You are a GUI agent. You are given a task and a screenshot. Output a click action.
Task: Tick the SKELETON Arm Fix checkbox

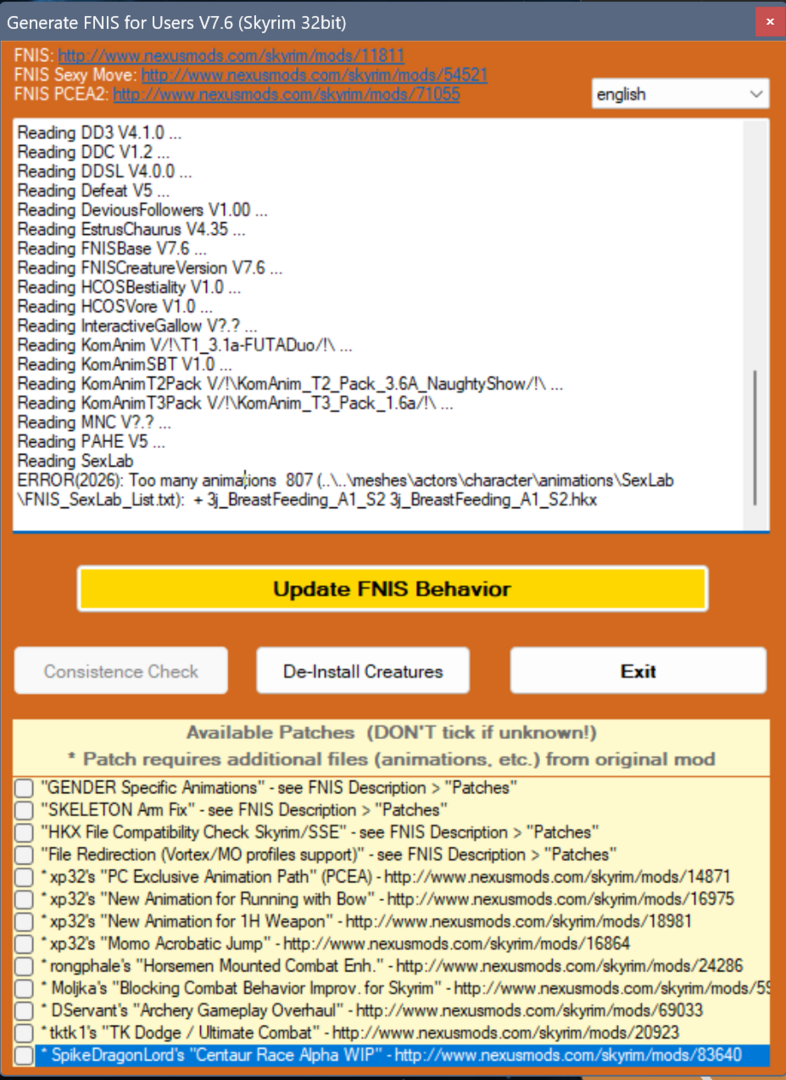[24, 810]
